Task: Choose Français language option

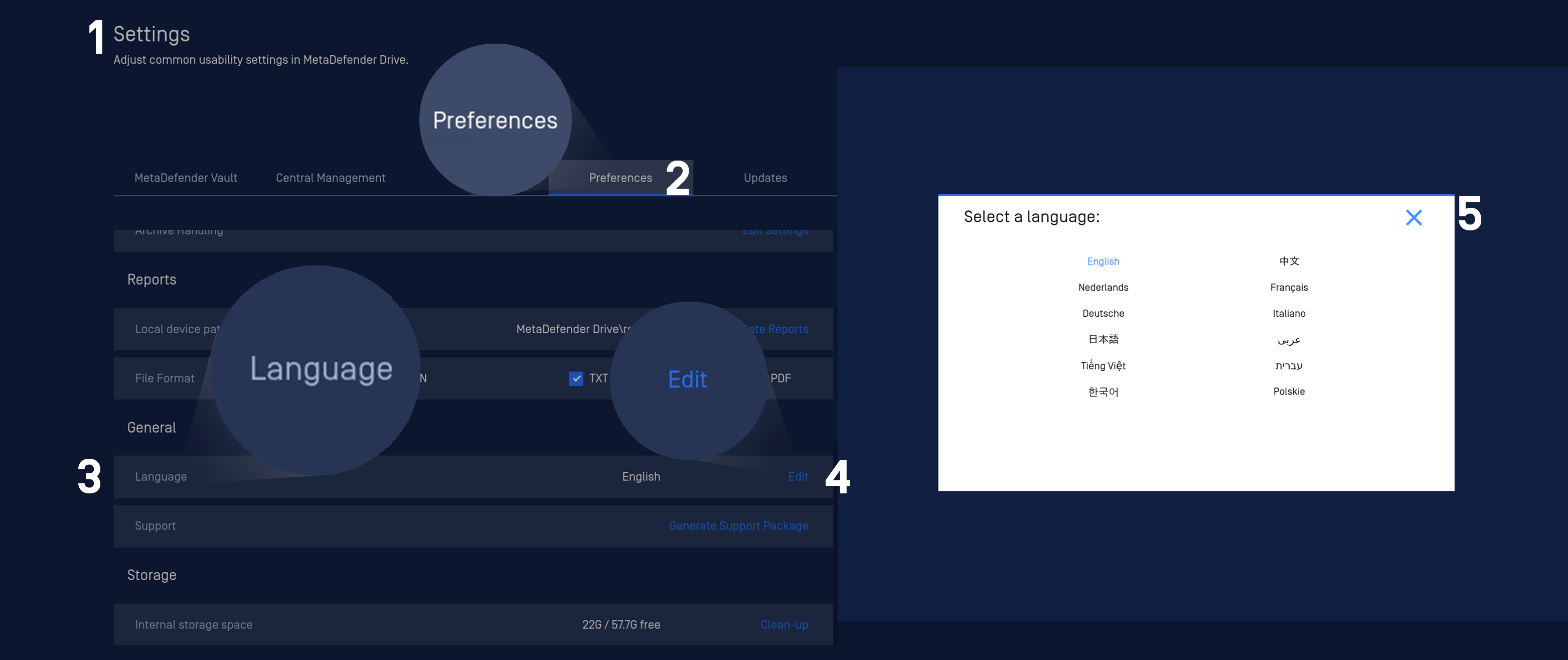Action: pos(1289,288)
